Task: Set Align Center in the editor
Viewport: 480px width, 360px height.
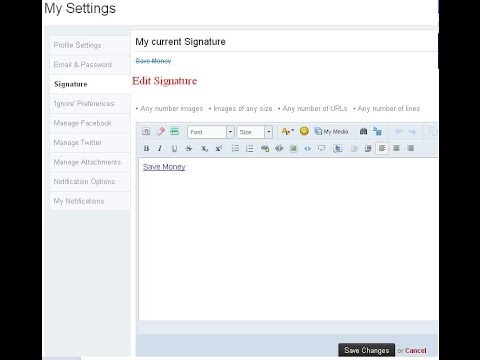Action: pos(396,148)
